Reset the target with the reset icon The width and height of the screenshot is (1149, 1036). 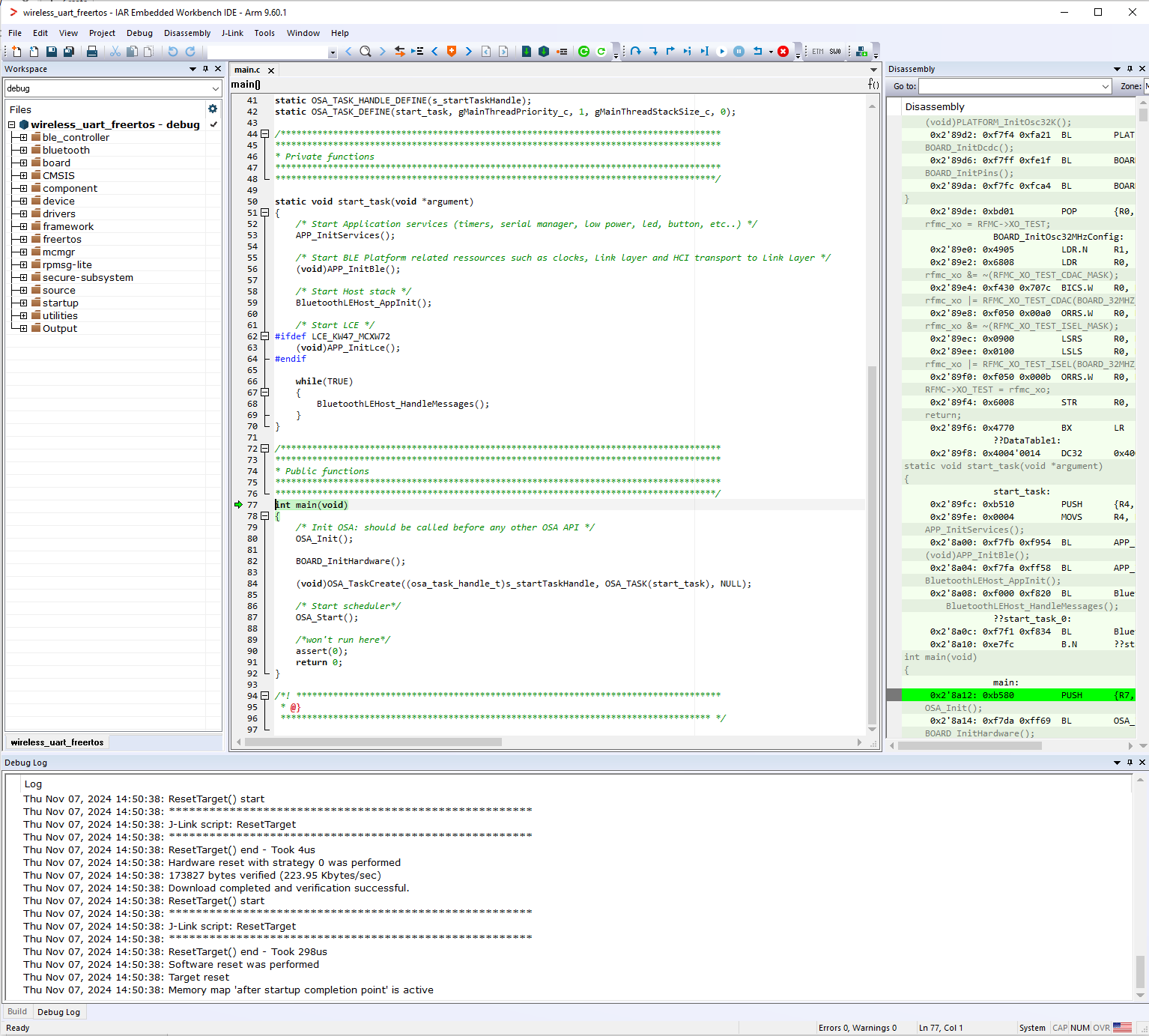point(758,51)
